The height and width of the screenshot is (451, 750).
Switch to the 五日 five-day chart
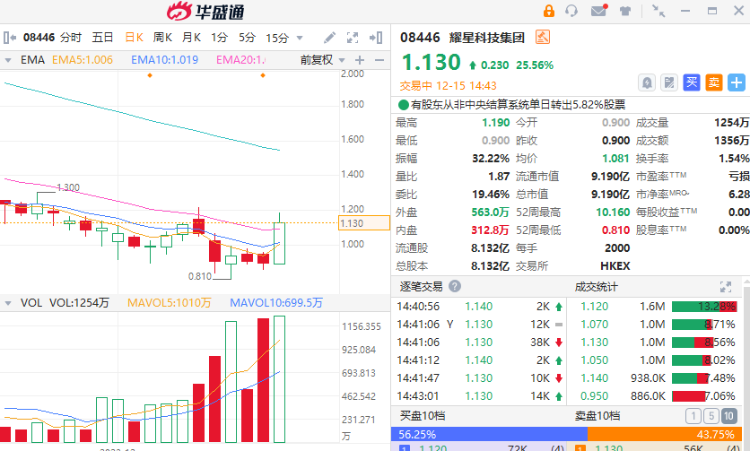click(x=102, y=37)
